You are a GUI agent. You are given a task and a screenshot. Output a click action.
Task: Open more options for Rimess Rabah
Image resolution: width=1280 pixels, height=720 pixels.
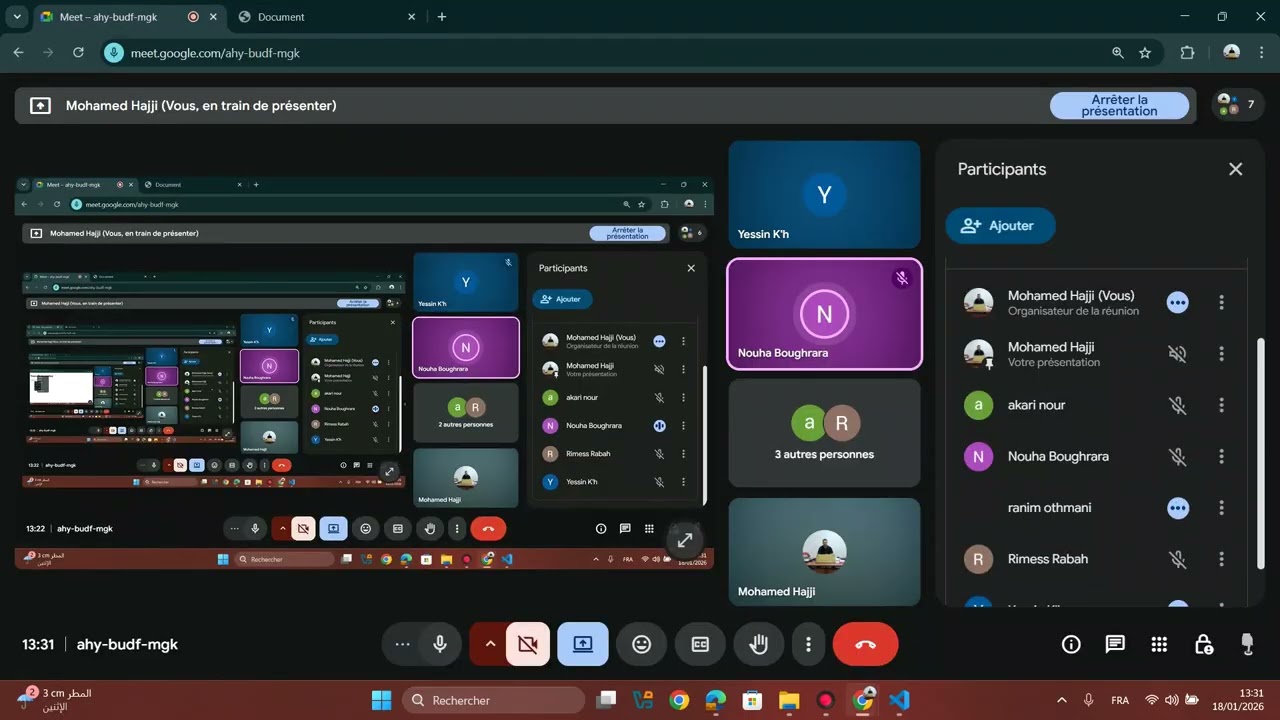point(1221,559)
